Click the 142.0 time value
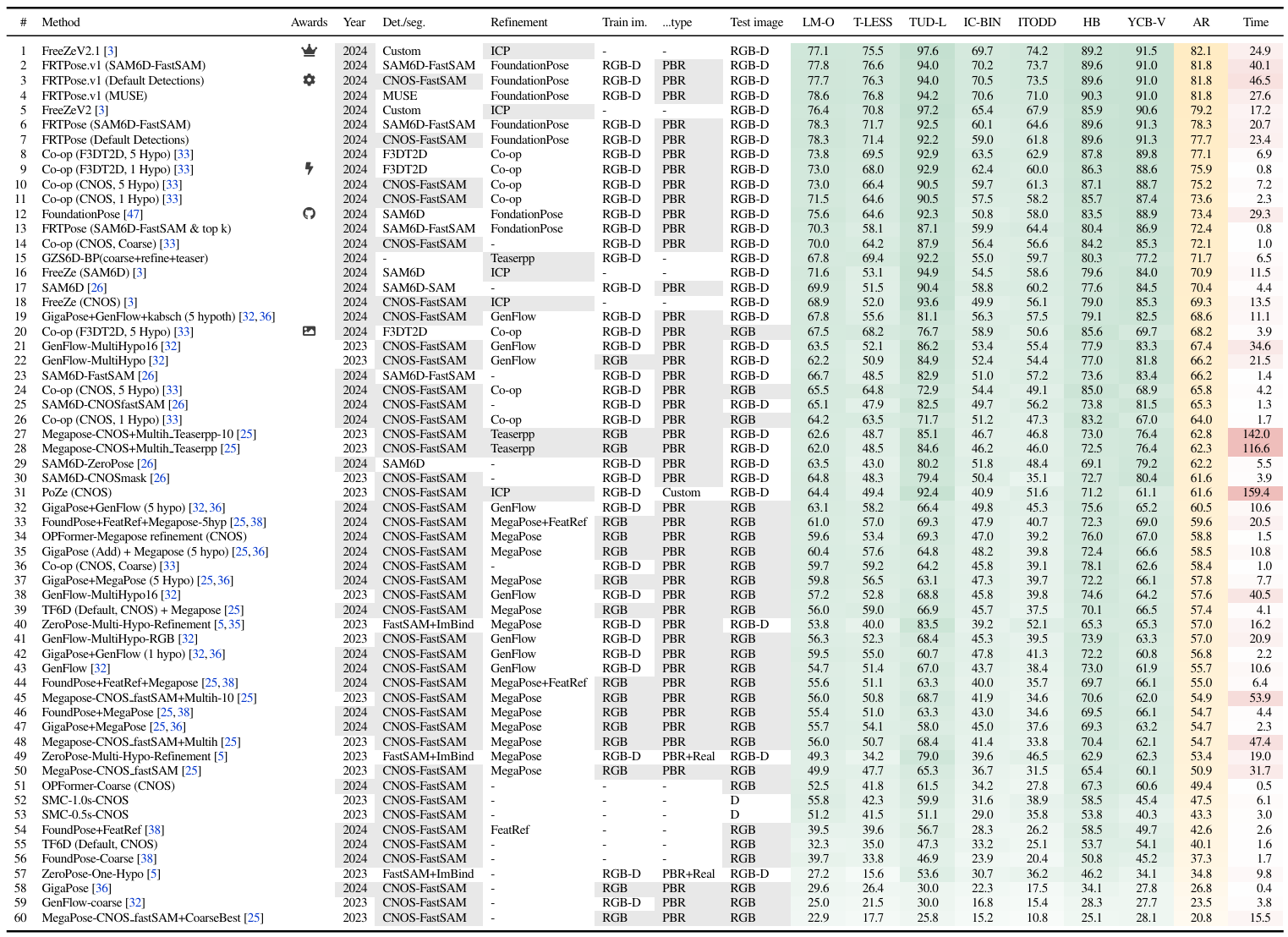The image size is (1288, 937). point(1256,434)
